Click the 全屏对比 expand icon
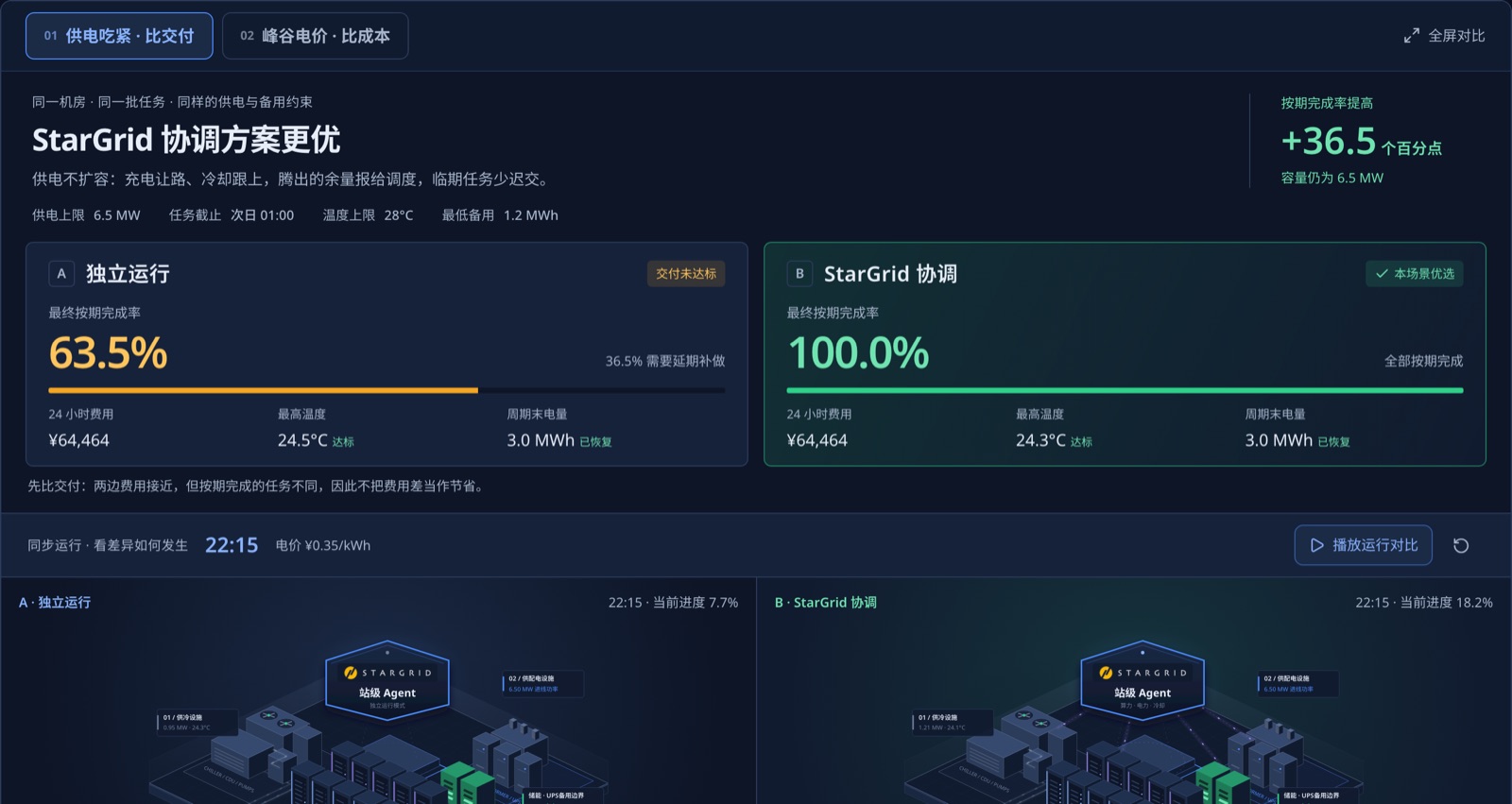This screenshot has width=1512, height=804. pos(1411,36)
